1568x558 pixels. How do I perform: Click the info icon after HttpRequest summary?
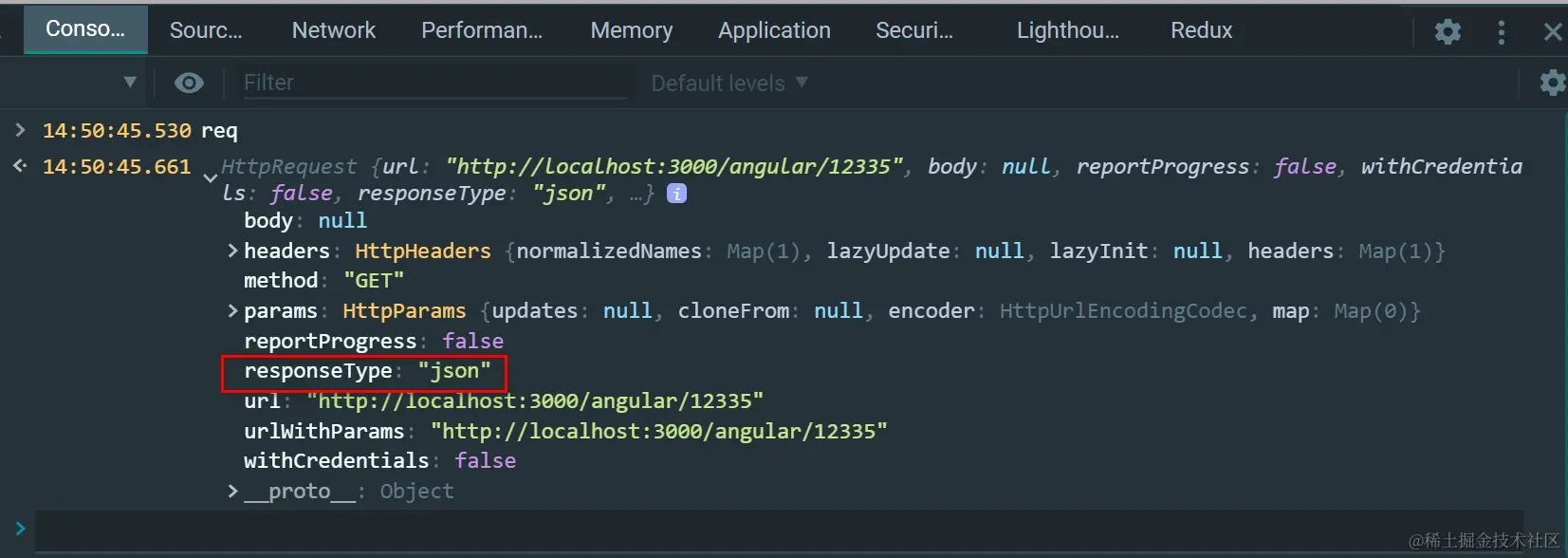click(x=676, y=194)
